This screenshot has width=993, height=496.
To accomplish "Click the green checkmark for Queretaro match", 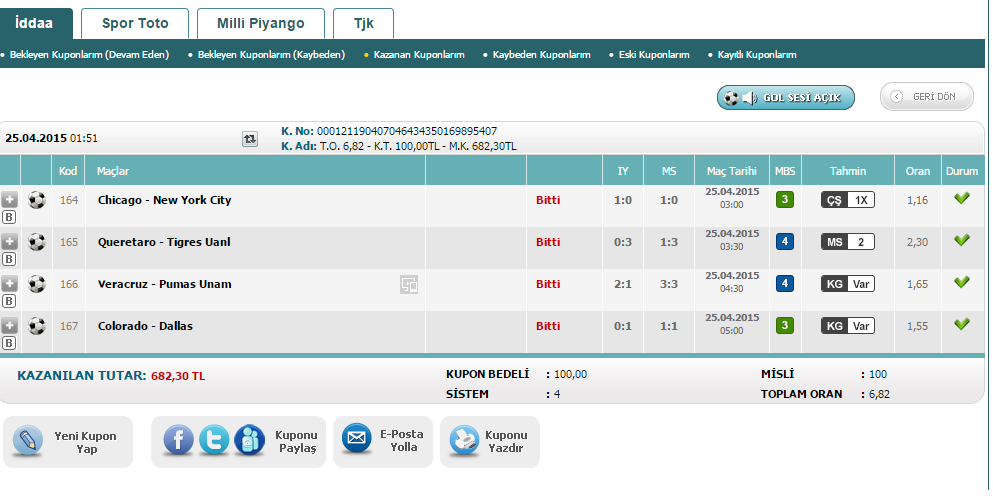I will [x=962, y=240].
